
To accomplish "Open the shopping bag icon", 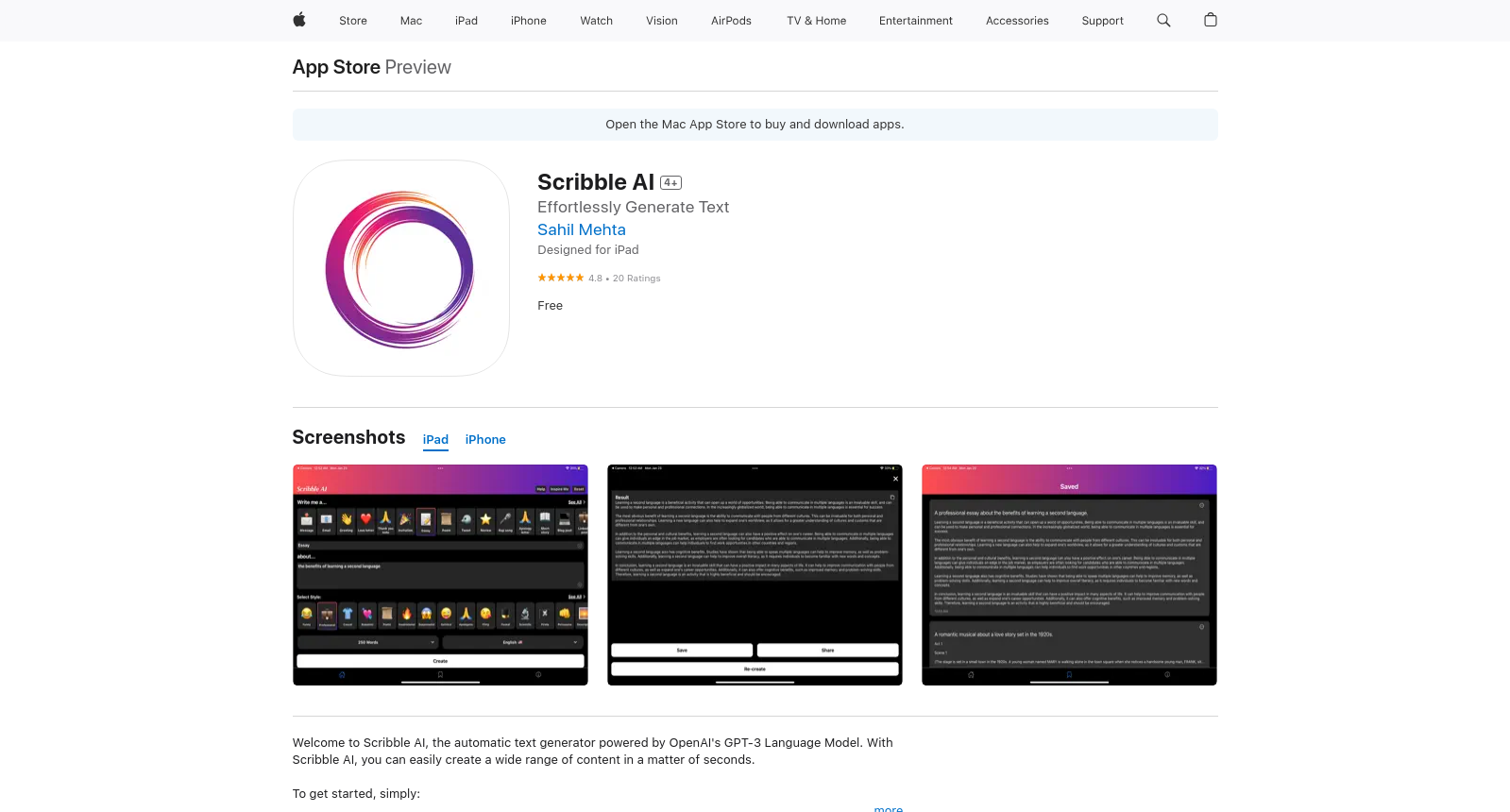I will pos(1211,20).
